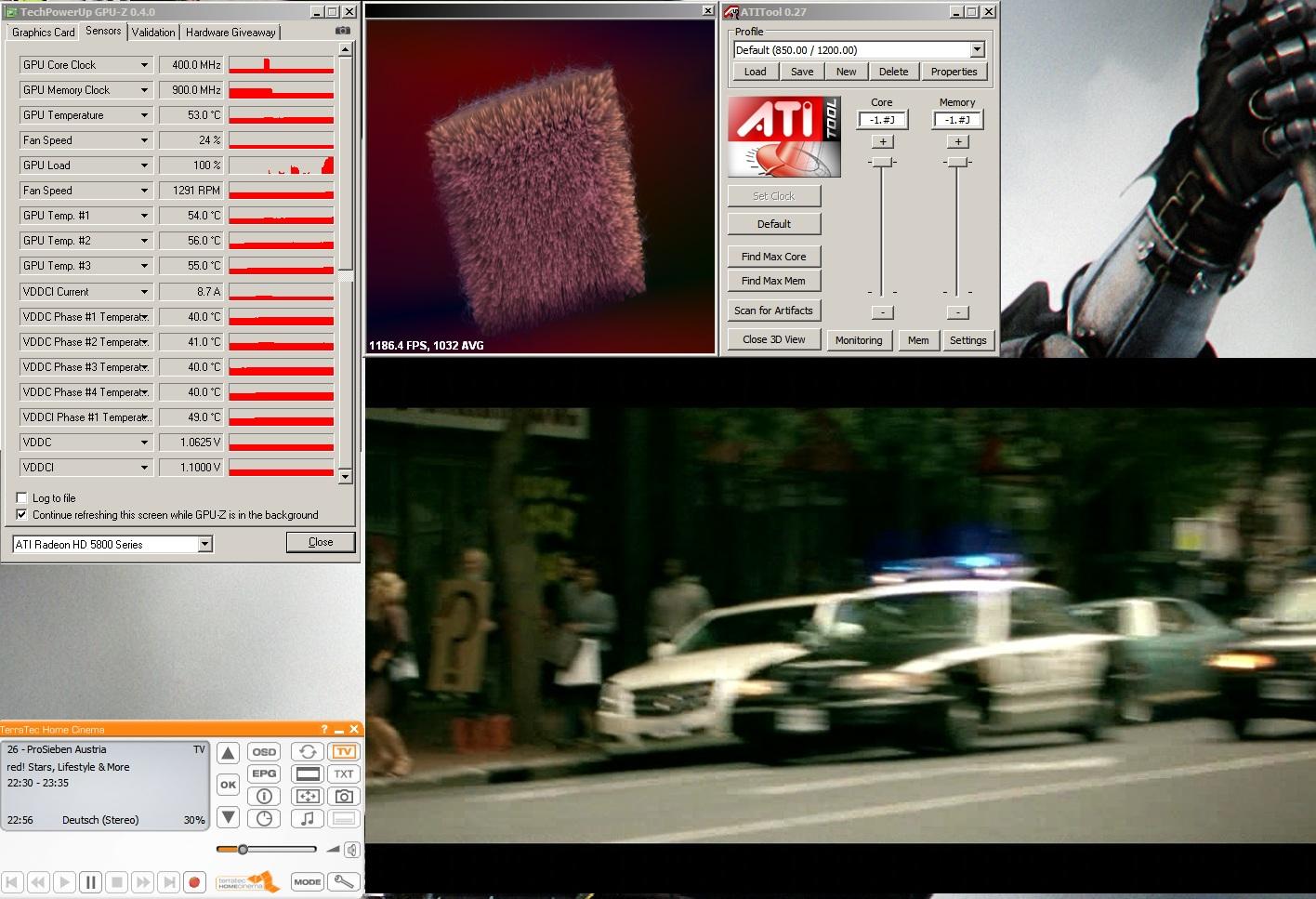Open teletext with the TXT icon
The image size is (1316, 899).
(344, 773)
